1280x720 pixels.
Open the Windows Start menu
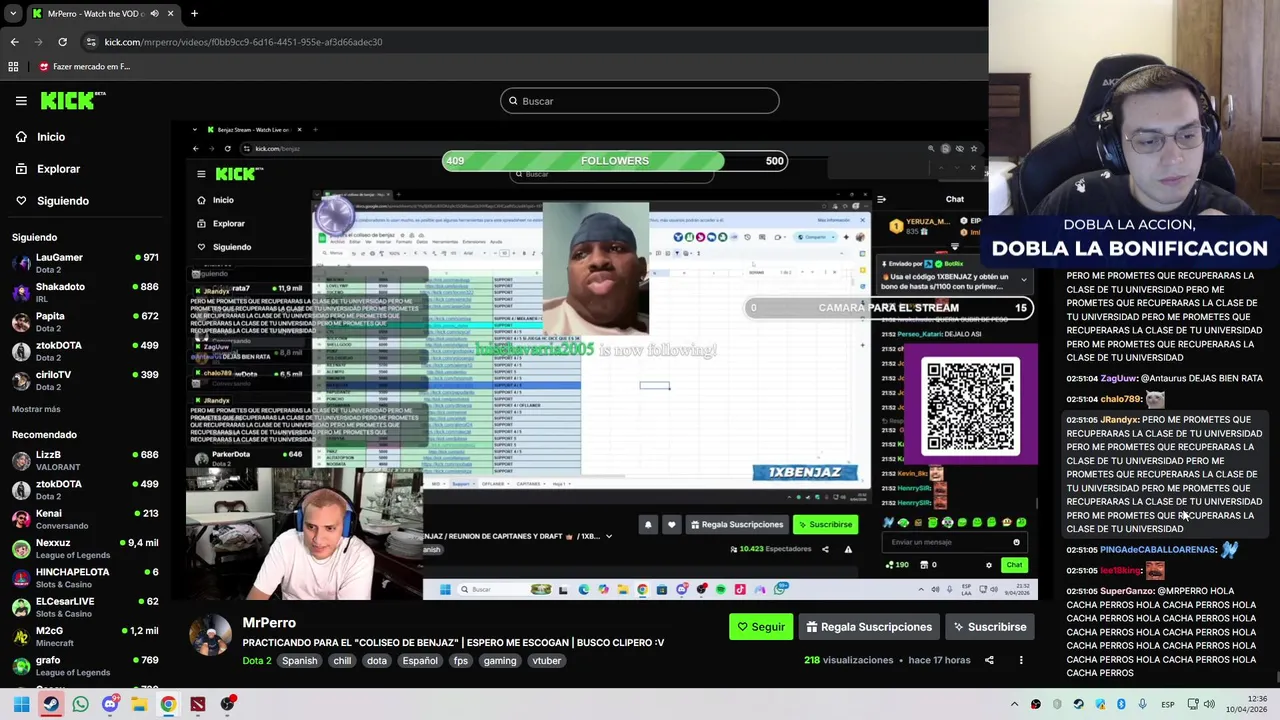(21, 704)
